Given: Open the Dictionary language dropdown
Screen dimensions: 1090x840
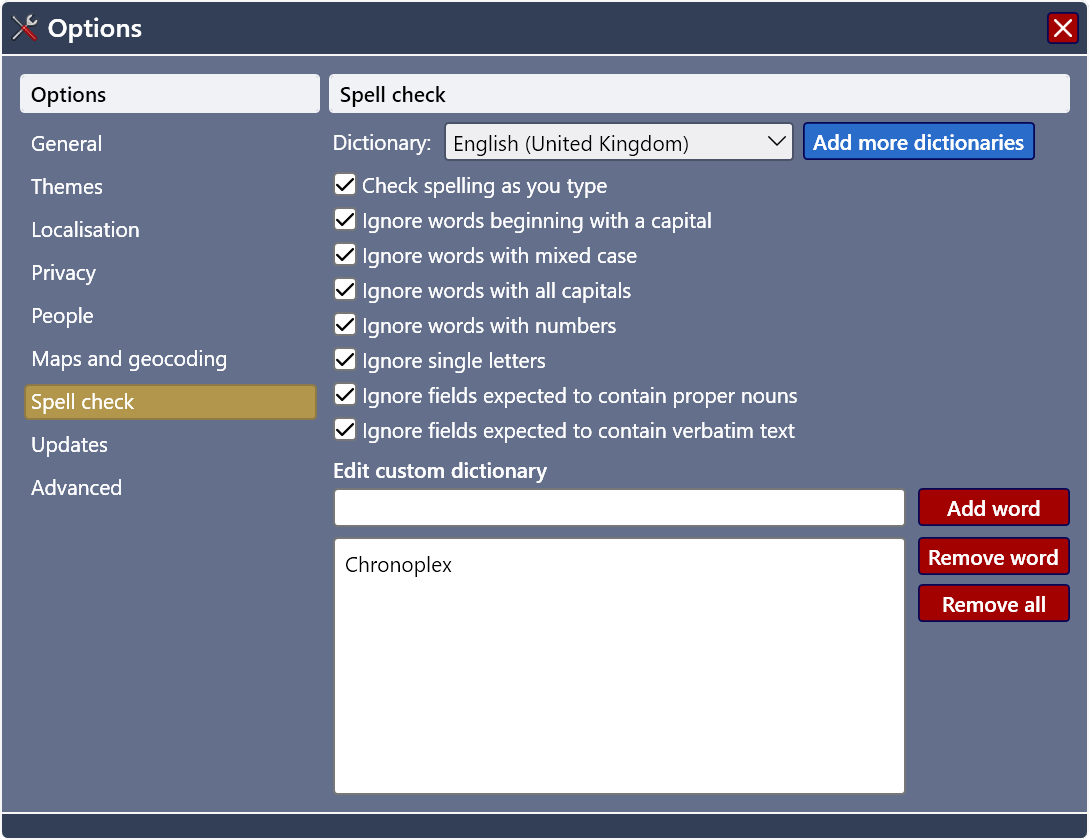Looking at the screenshot, I should [619, 143].
